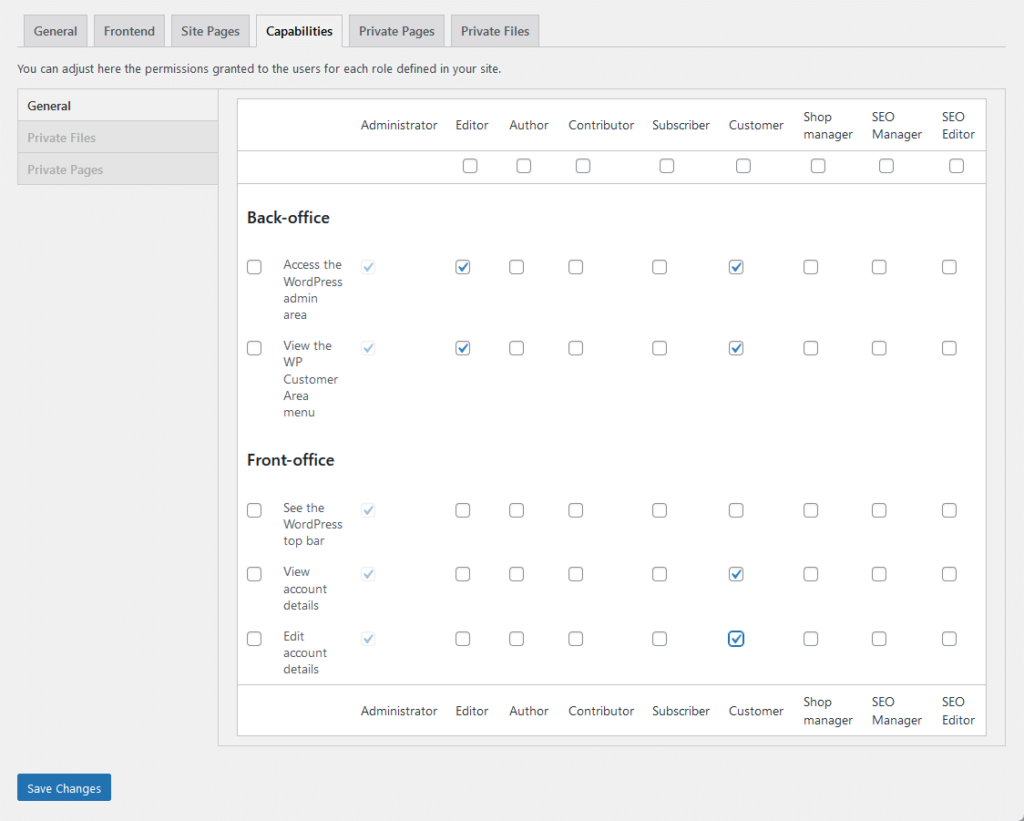Open Private Files in the left sidebar

tap(118, 137)
